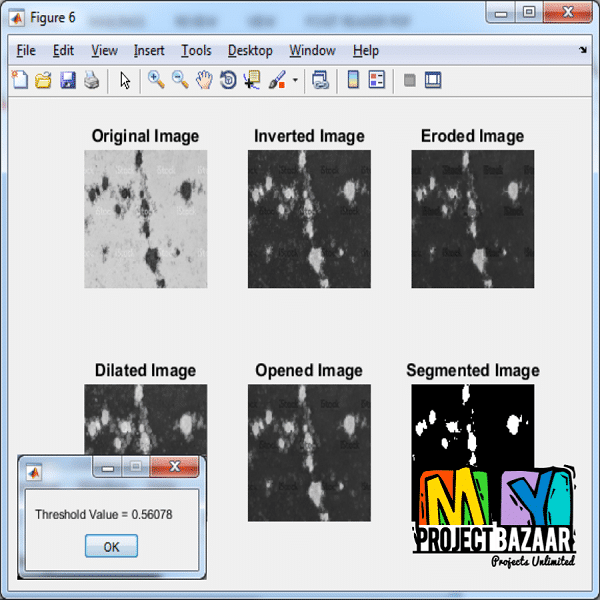Open the Tools menu
Image resolution: width=600 pixels, height=600 pixels.
[x=196, y=51]
